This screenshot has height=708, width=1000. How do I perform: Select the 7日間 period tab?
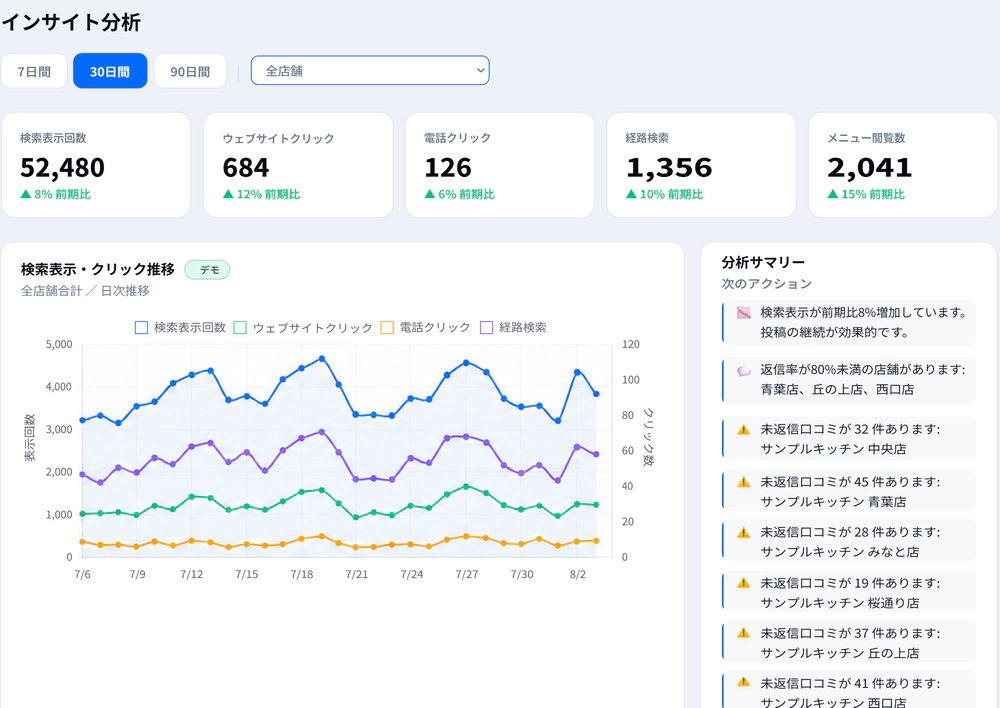click(x=34, y=71)
